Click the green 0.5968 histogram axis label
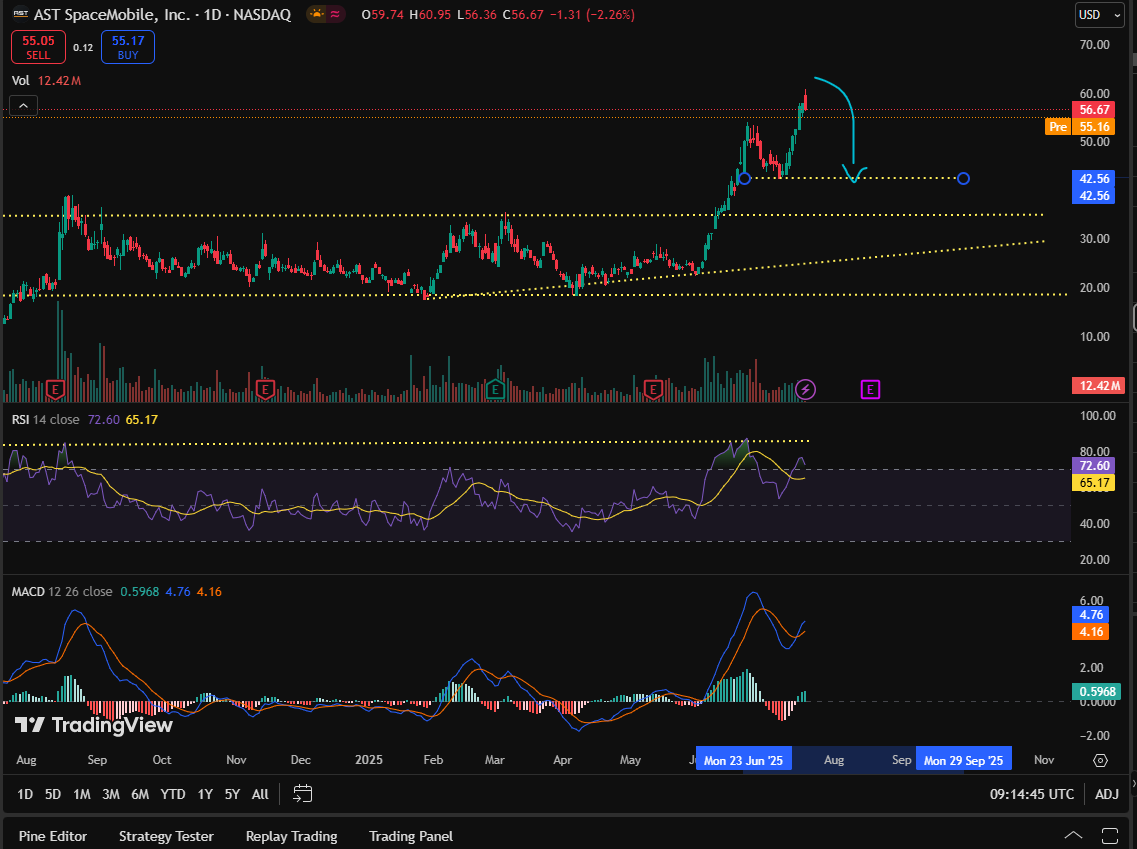The height and width of the screenshot is (849, 1137). pos(1096,692)
